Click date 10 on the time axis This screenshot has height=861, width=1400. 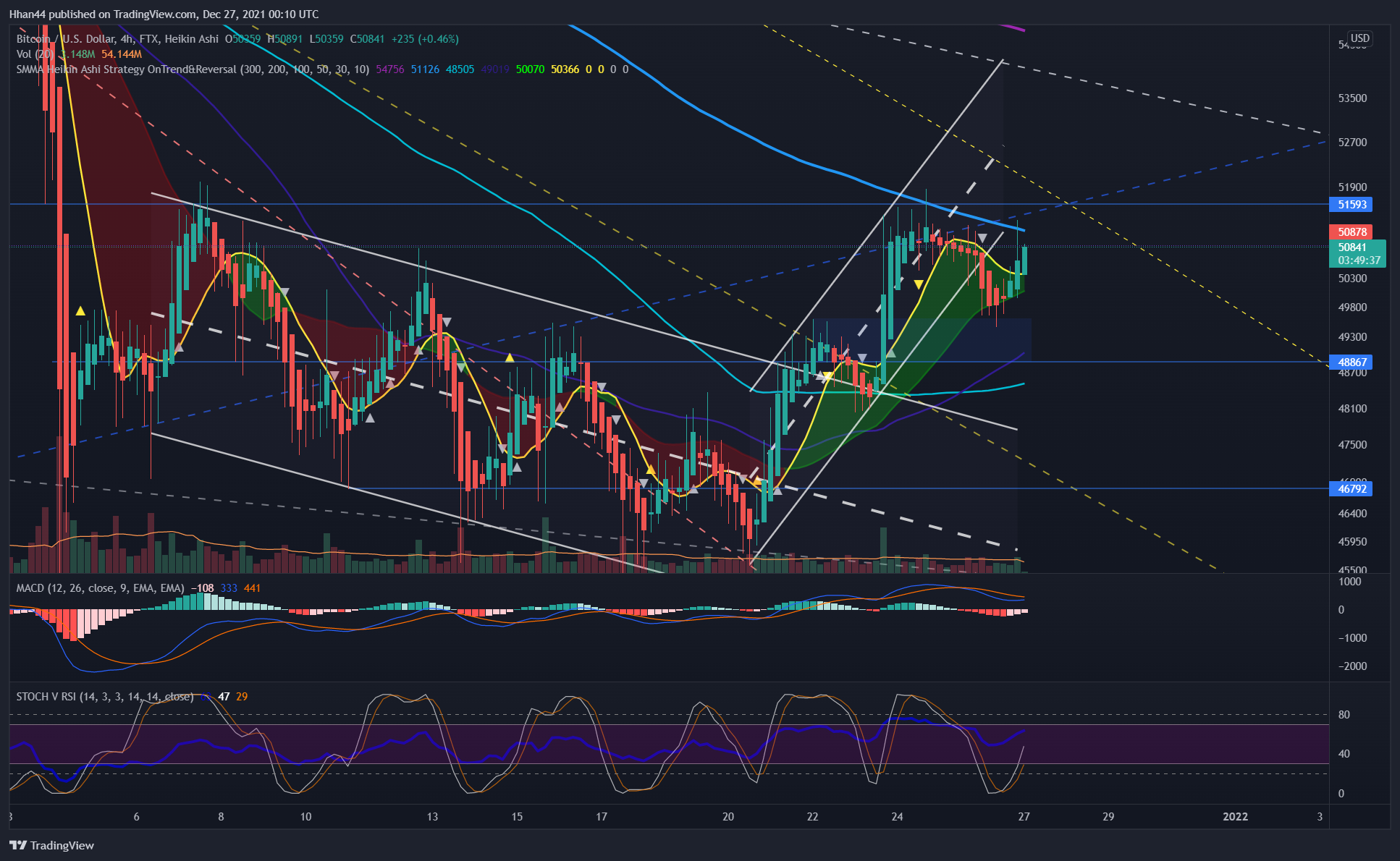click(x=305, y=817)
